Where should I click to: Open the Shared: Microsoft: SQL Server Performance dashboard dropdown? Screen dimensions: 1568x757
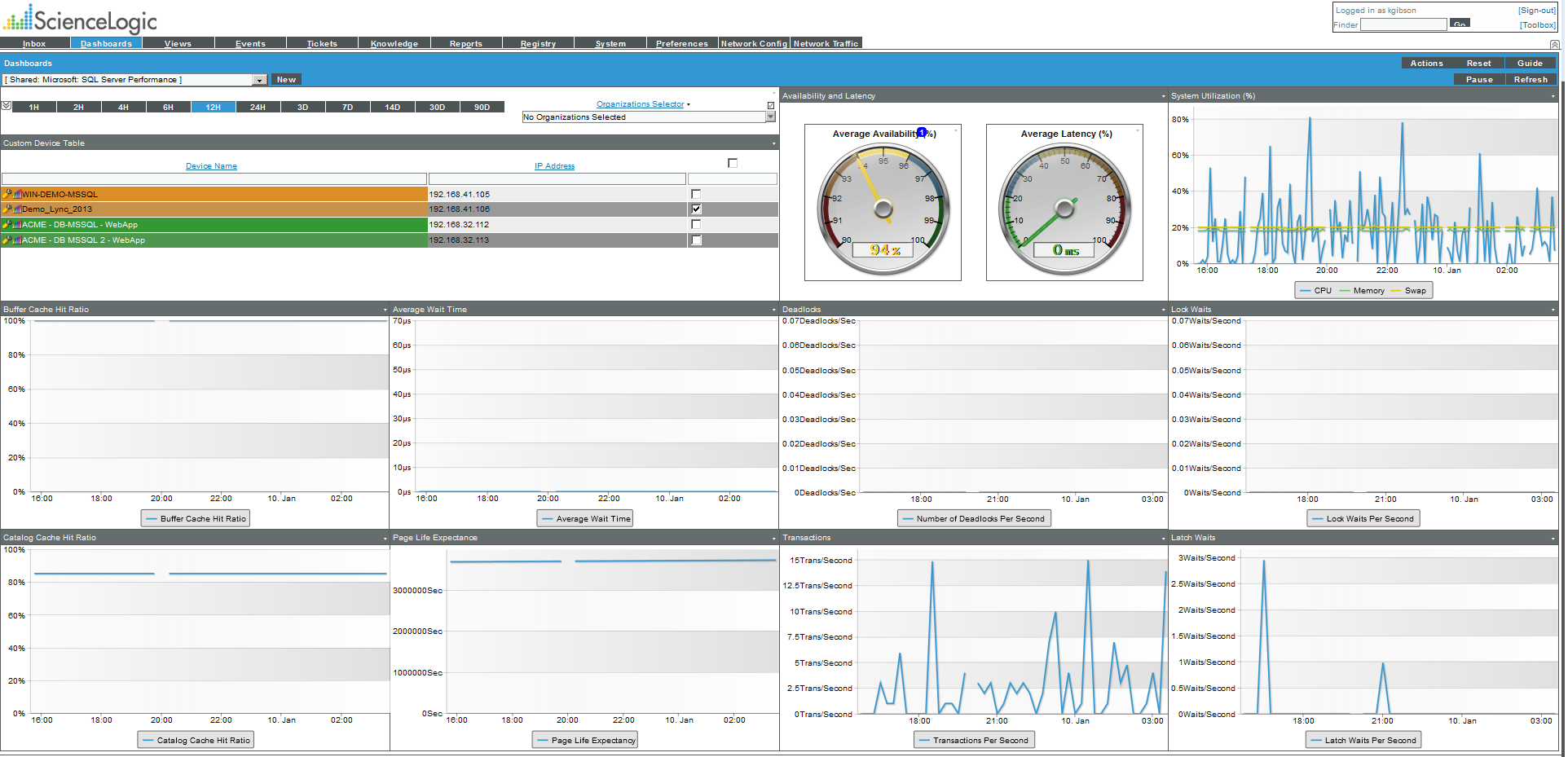pos(259,80)
